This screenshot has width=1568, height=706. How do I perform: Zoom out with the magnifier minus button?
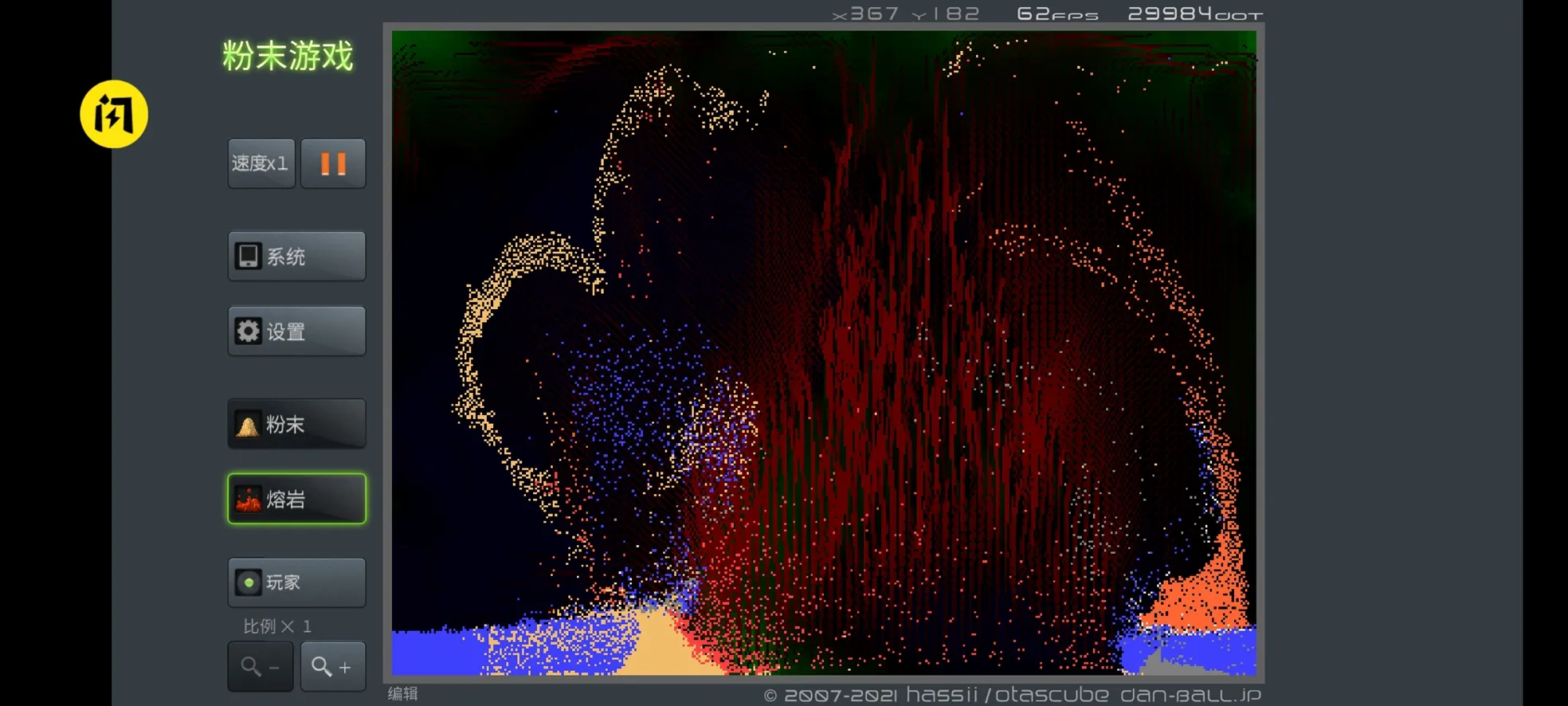pos(261,666)
